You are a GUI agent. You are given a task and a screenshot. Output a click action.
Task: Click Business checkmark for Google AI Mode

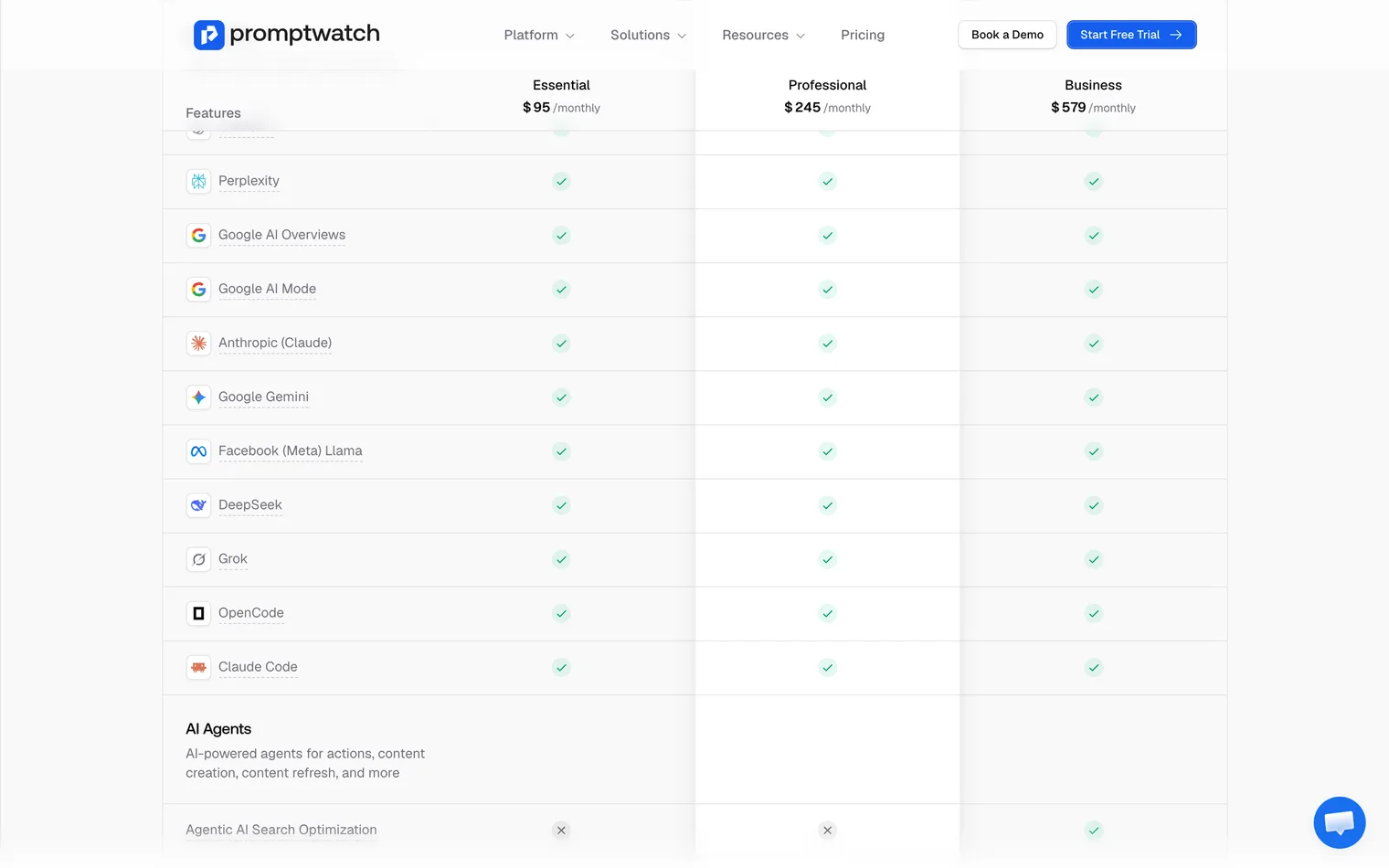[1093, 289]
